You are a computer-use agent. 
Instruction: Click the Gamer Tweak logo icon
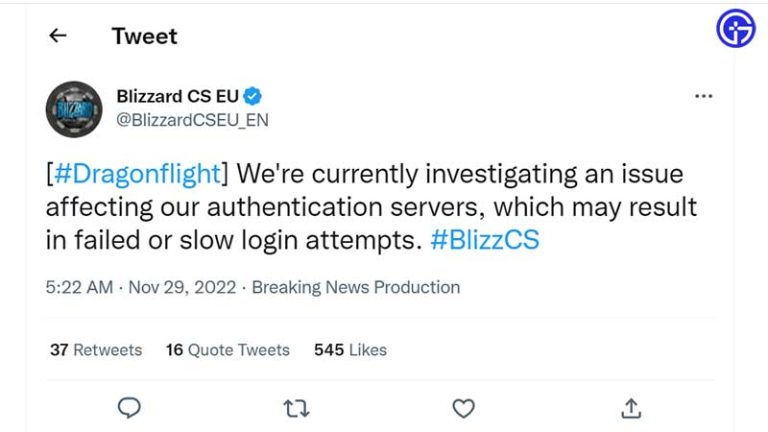pos(736,29)
